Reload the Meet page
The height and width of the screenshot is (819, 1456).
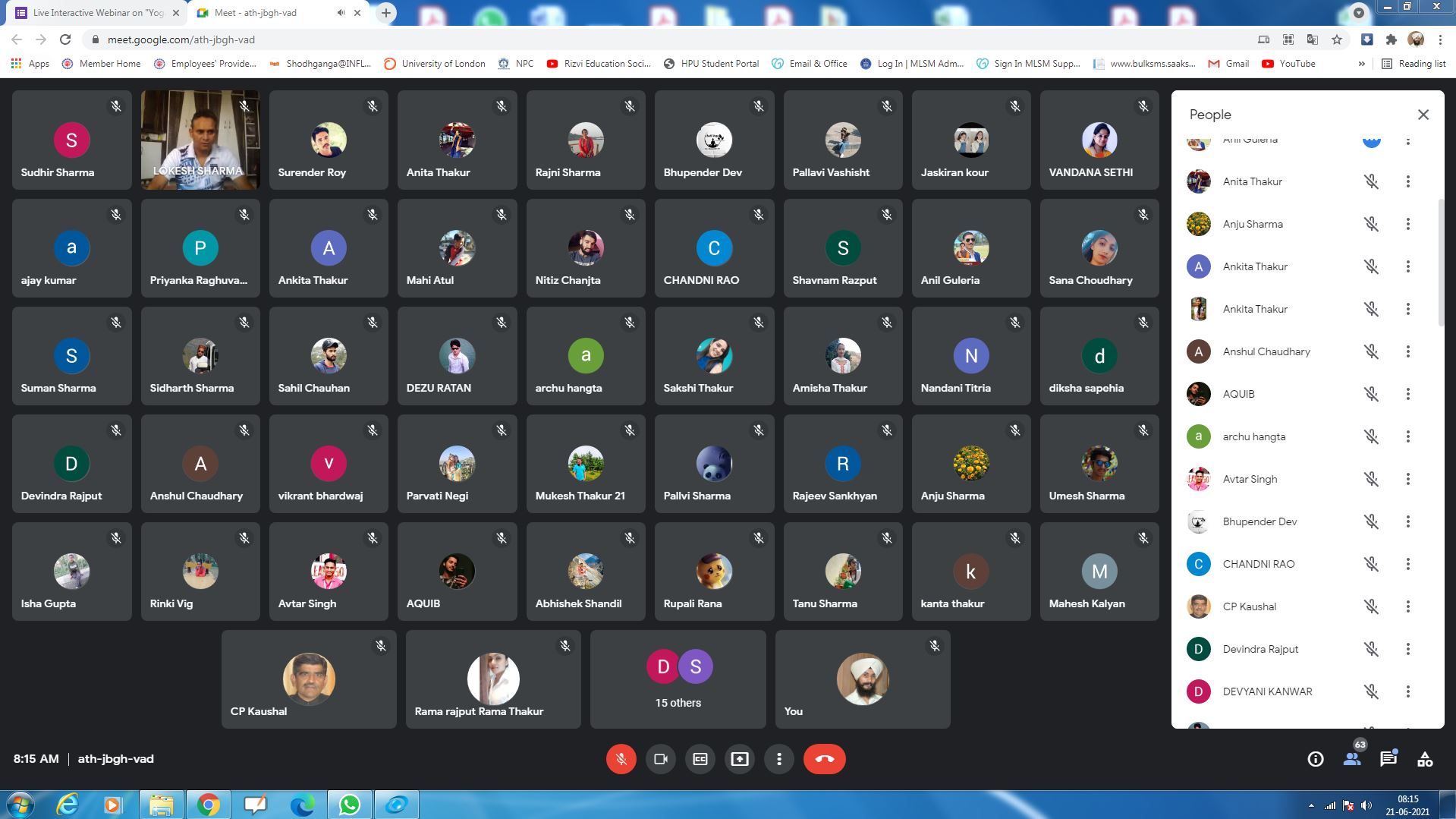point(65,39)
